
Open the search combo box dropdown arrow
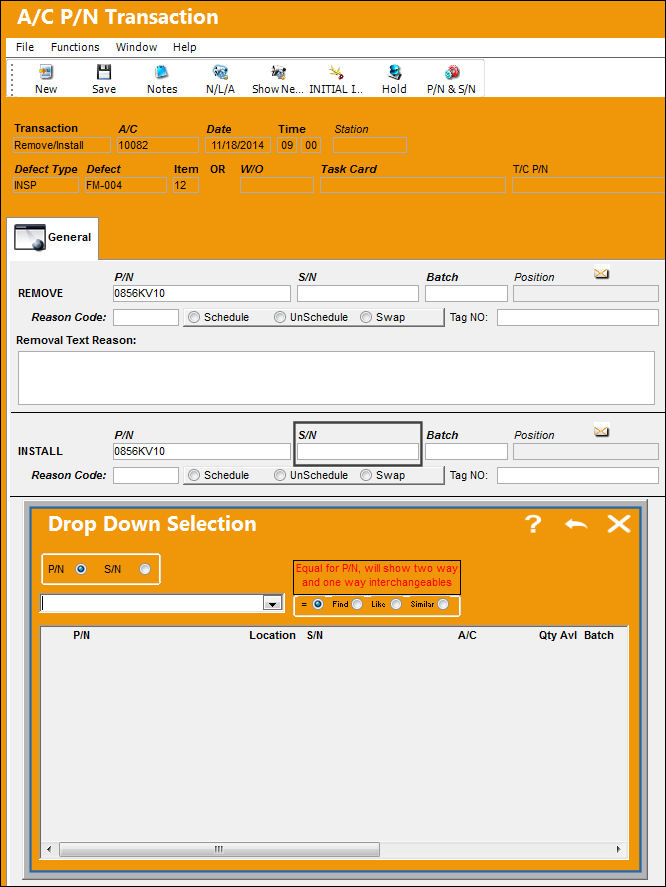[x=273, y=604]
